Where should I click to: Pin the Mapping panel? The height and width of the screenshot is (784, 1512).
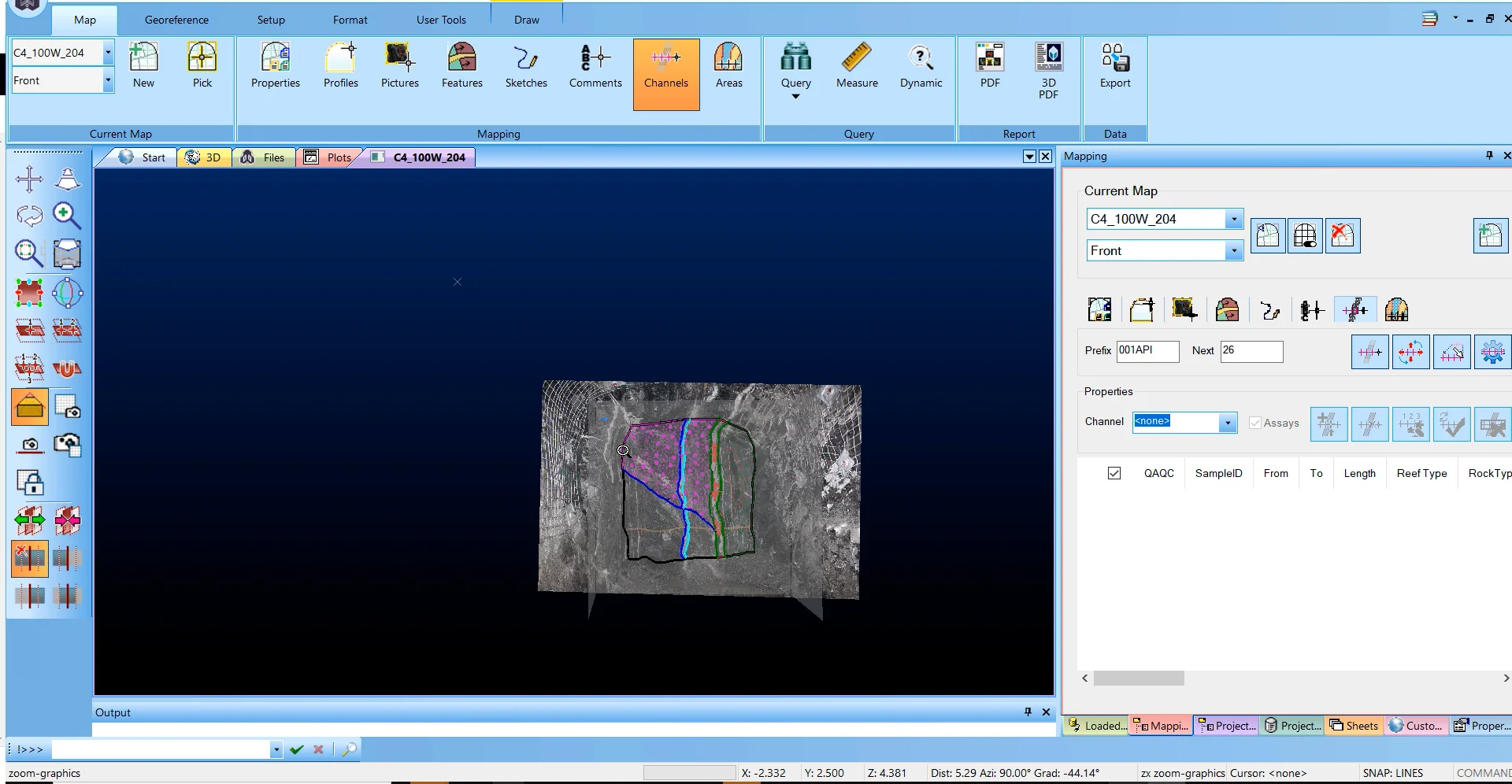(1488, 156)
